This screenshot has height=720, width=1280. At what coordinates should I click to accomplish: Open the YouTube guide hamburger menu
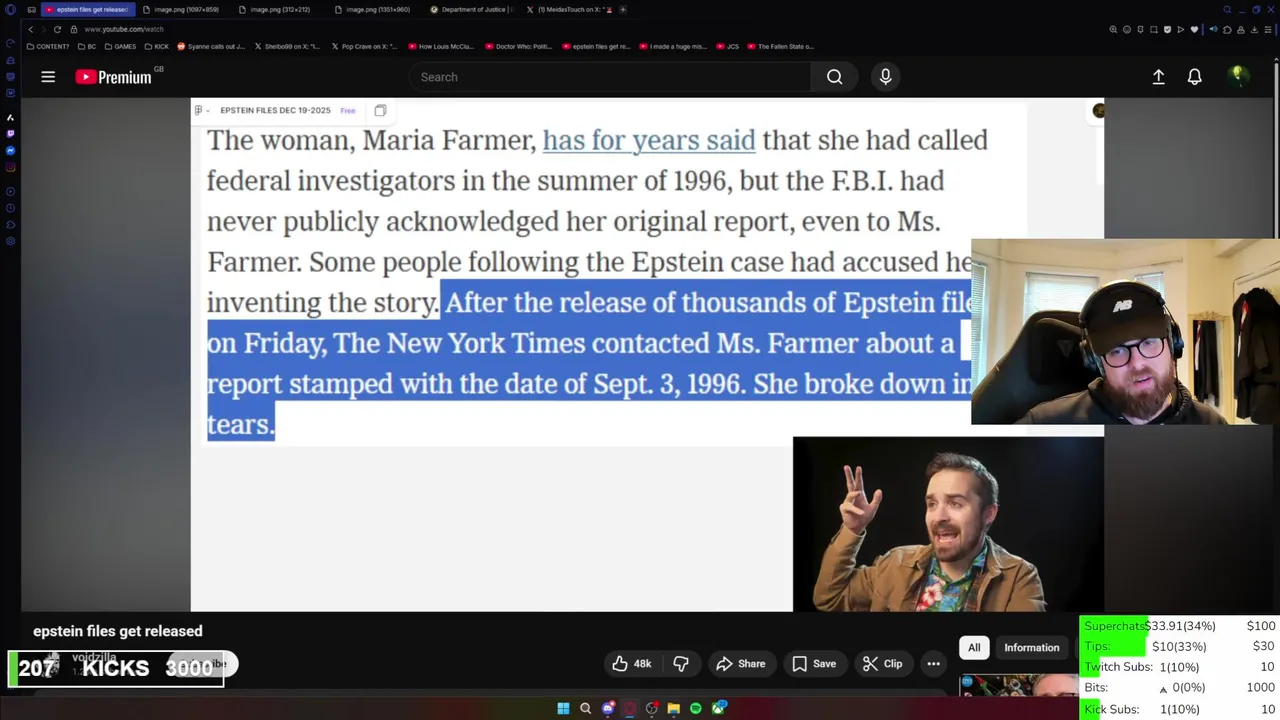(48, 77)
